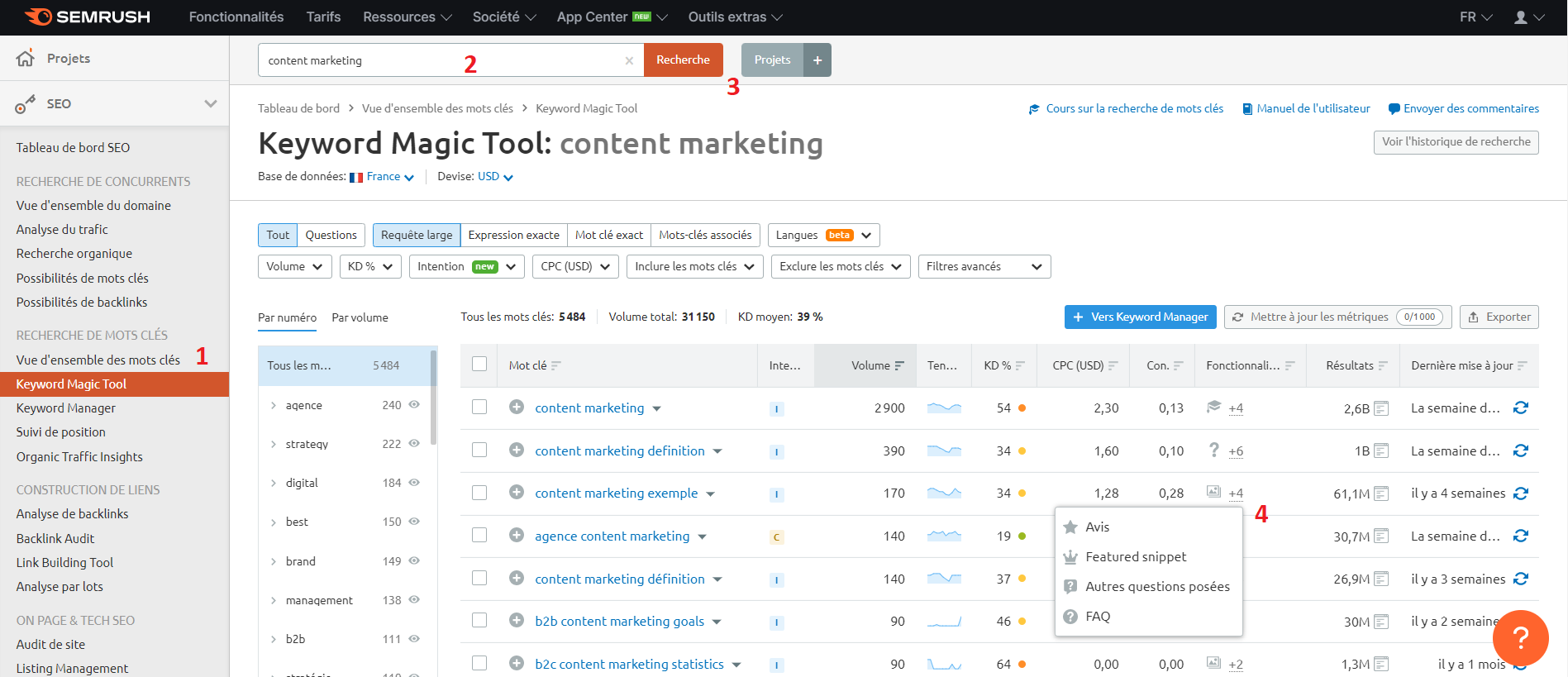Check the 'content marketing' row checkbox

[479, 407]
